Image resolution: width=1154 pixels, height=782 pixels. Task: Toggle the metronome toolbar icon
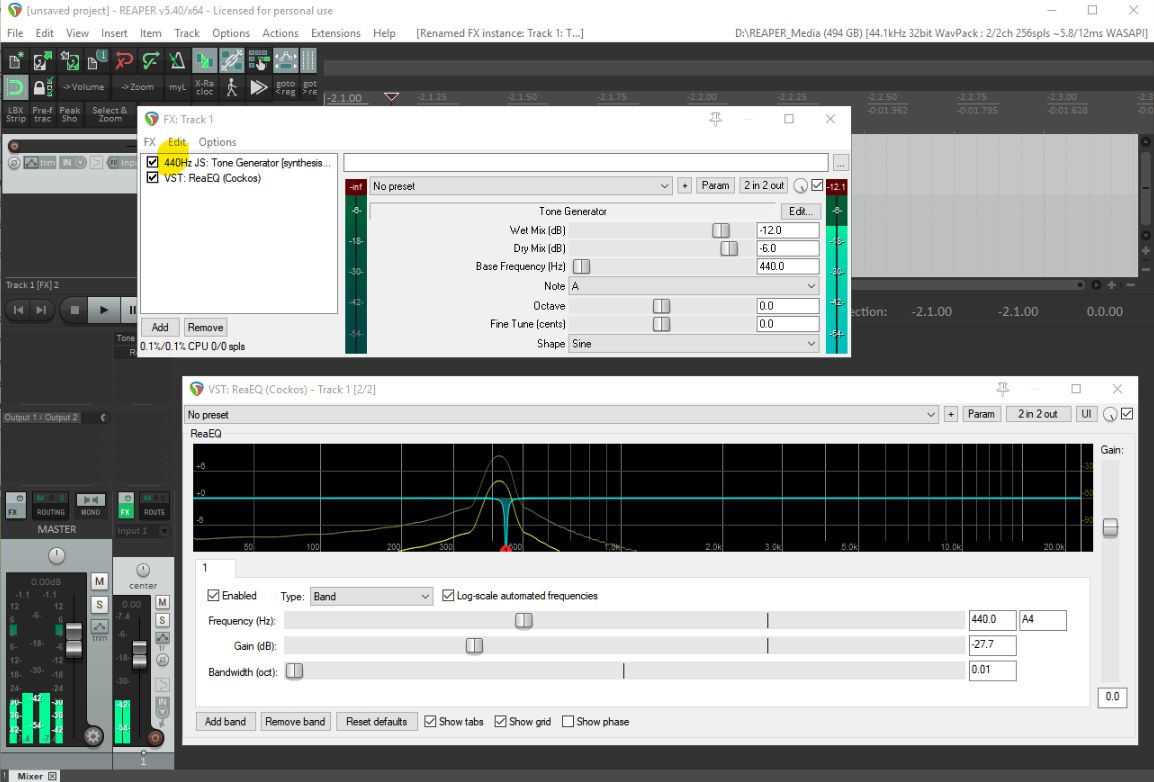click(177, 61)
